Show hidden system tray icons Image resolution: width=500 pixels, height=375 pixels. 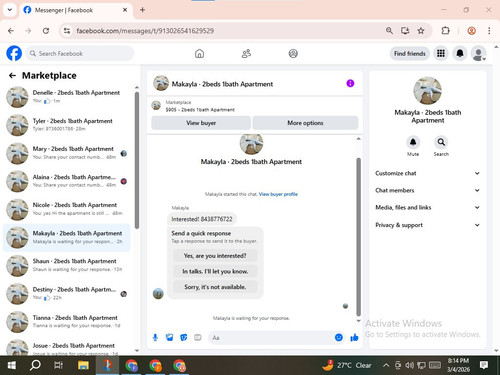pyautogui.click(x=386, y=365)
